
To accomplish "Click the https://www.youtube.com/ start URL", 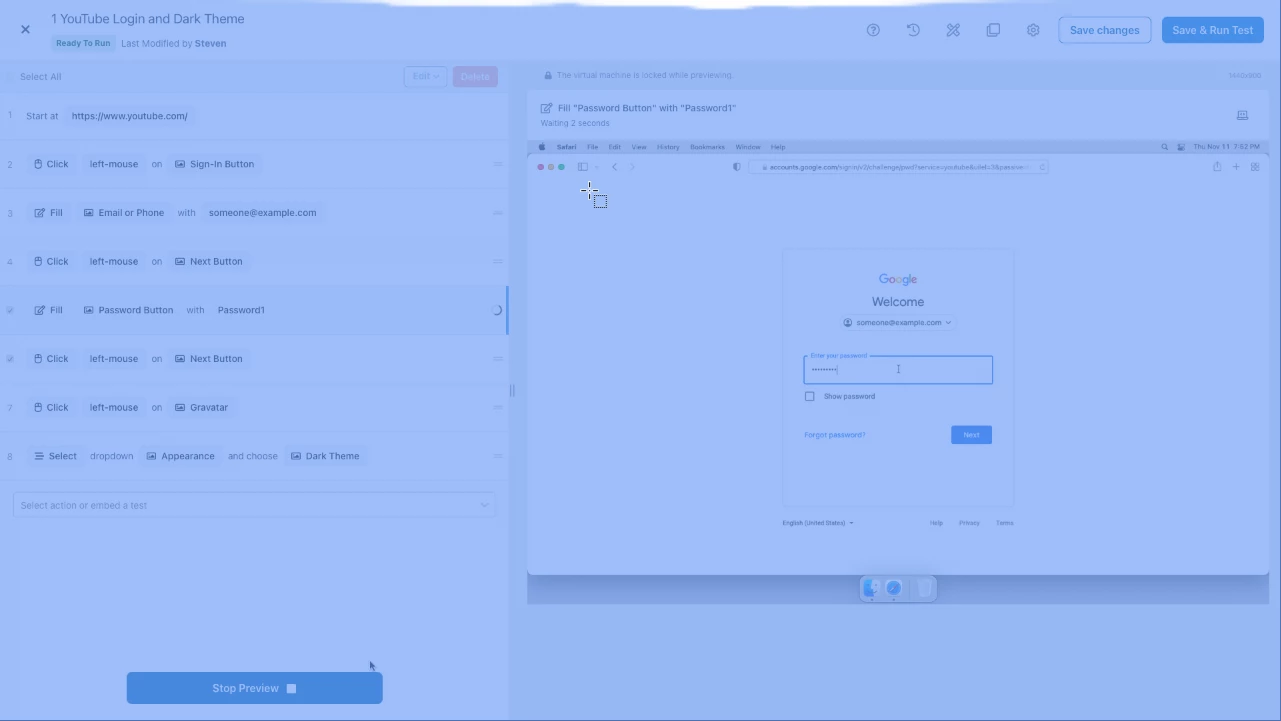I will pos(129,116).
